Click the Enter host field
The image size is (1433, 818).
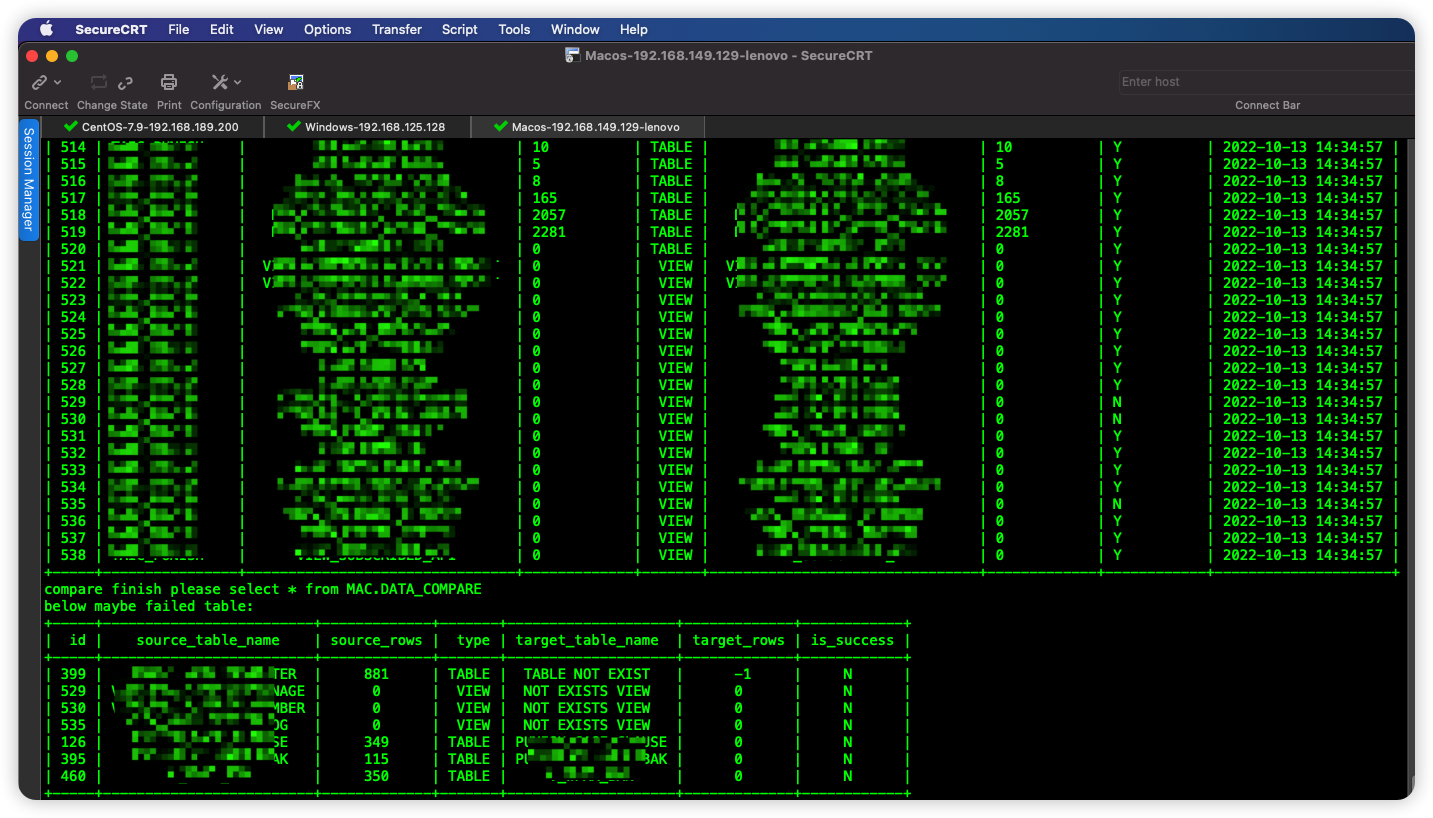(1265, 82)
